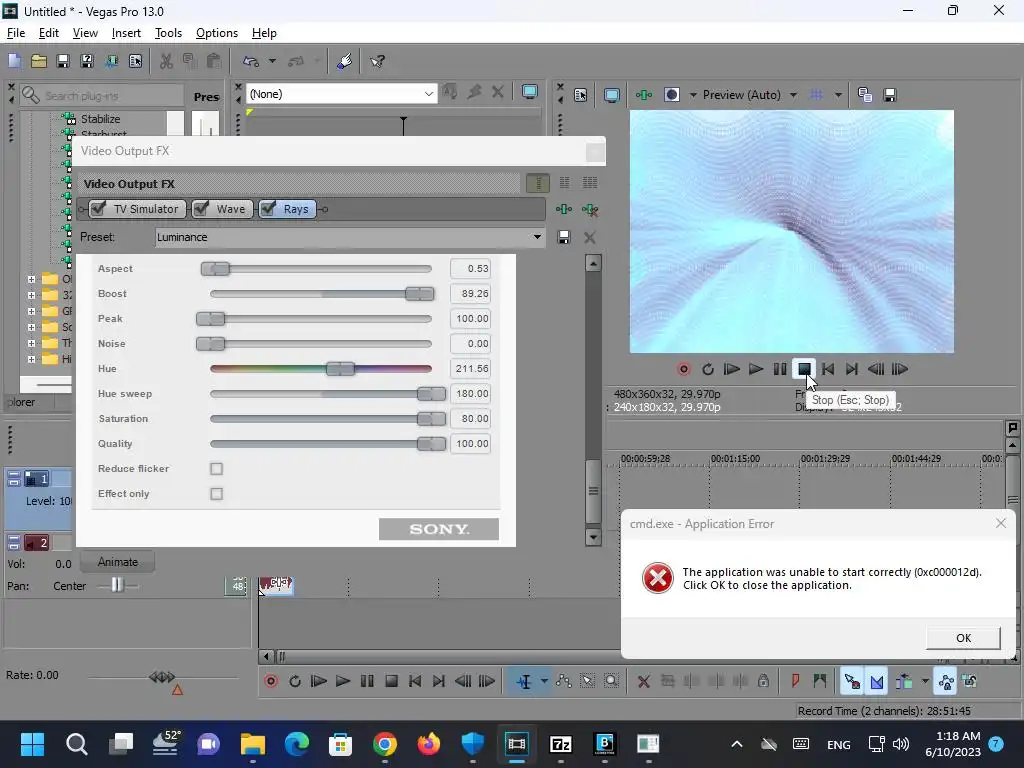Click the Undo arrow icon
1024x768 pixels.
click(251, 61)
